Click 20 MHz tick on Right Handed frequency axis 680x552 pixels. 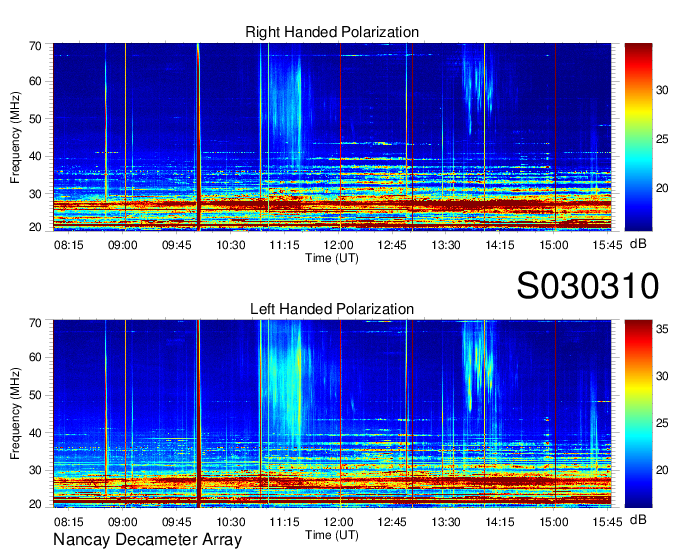coord(36,227)
